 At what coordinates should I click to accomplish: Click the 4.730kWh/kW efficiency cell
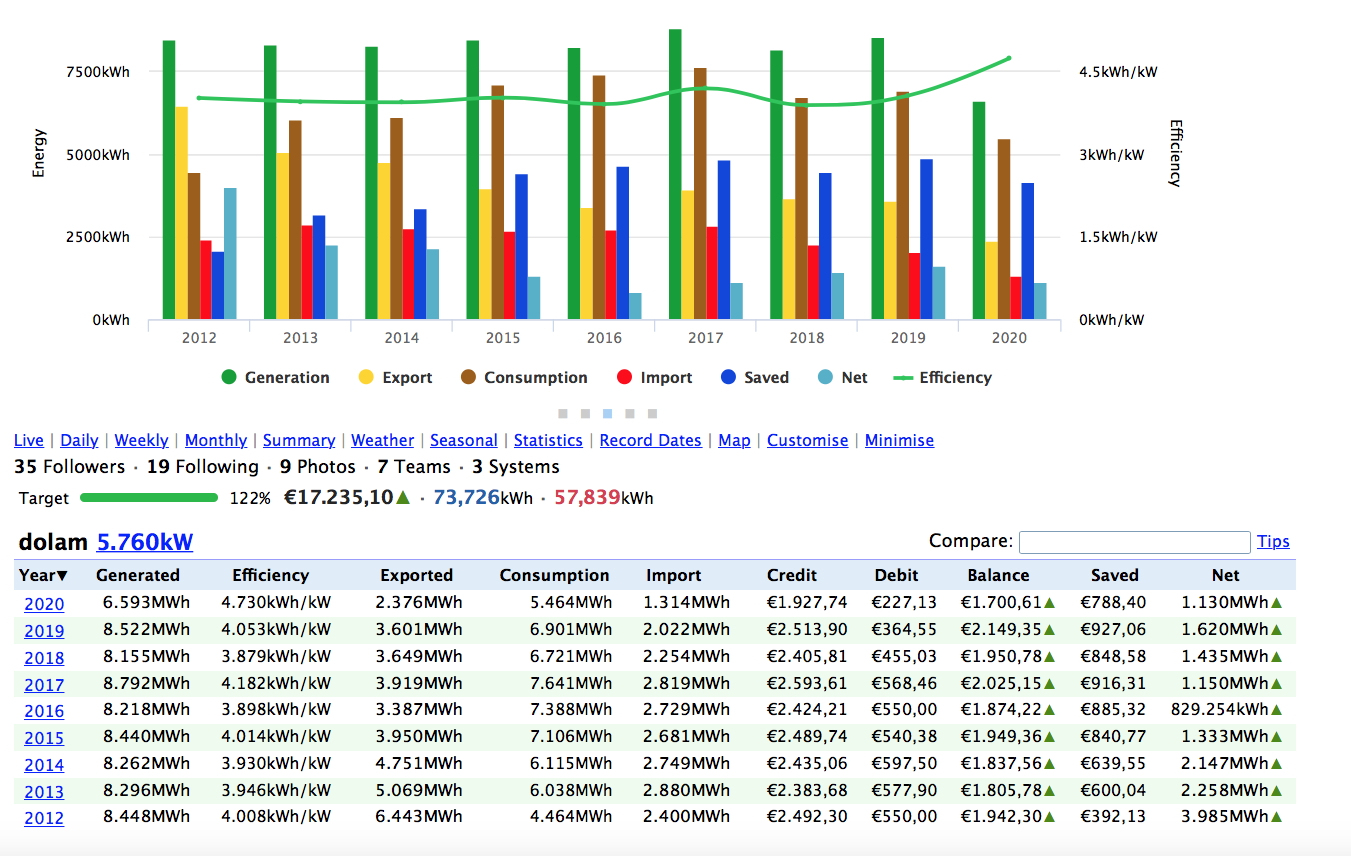tap(276, 603)
